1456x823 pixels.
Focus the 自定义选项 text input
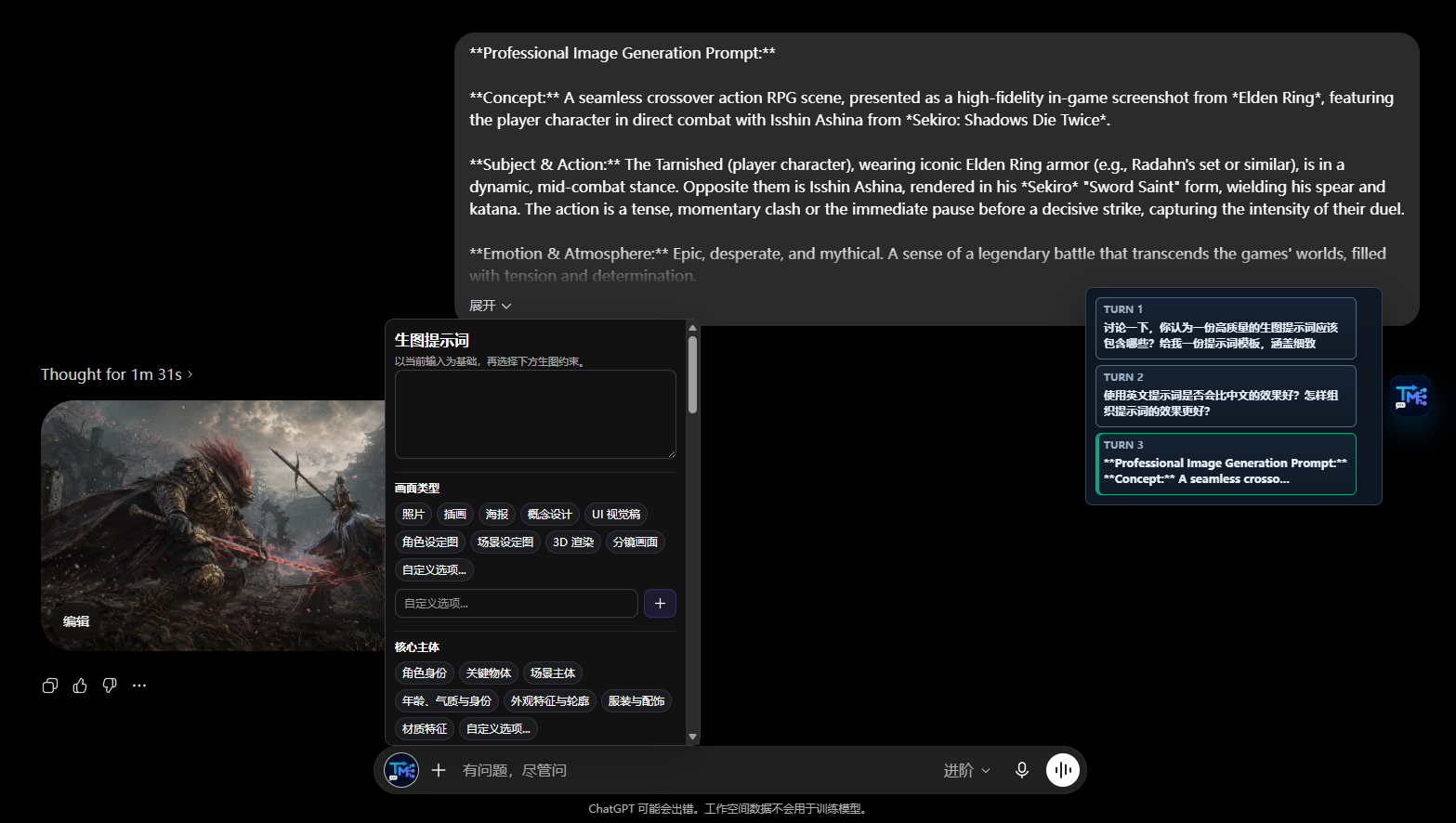[517, 603]
